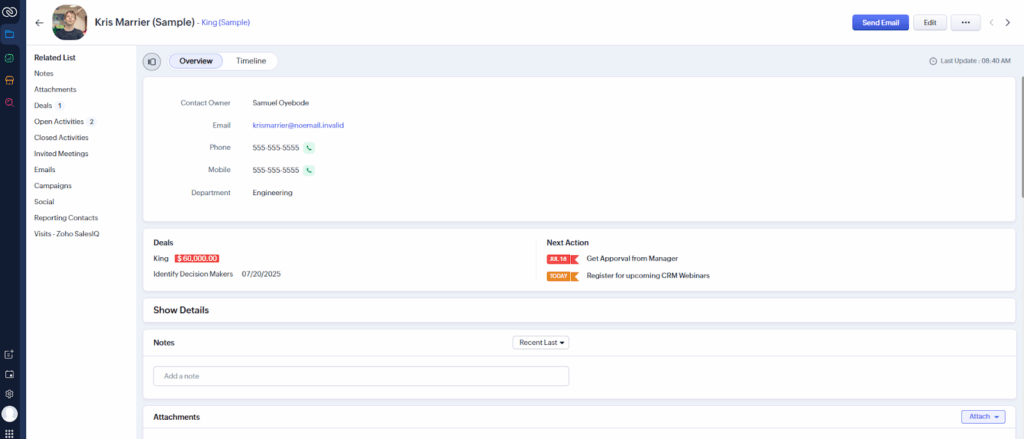Switch to the Timeline tab

251,61
